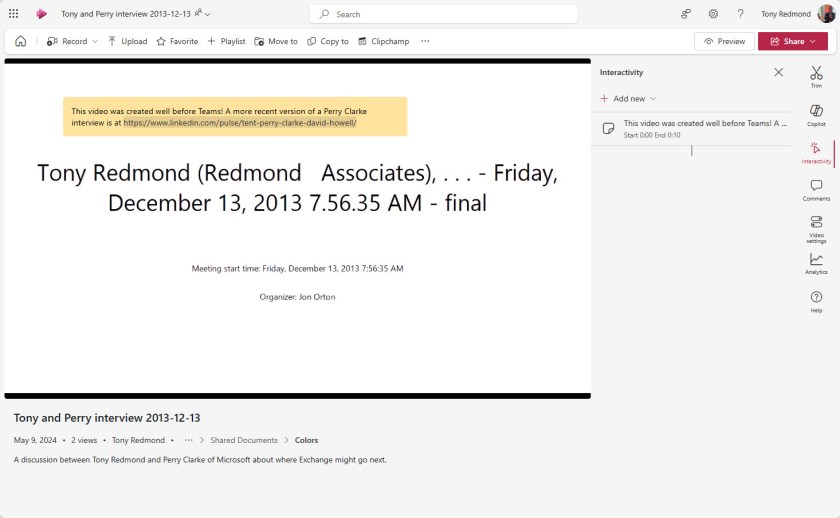This screenshot has width=840, height=518.
Task: Click Move to command
Action: point(276,41)
